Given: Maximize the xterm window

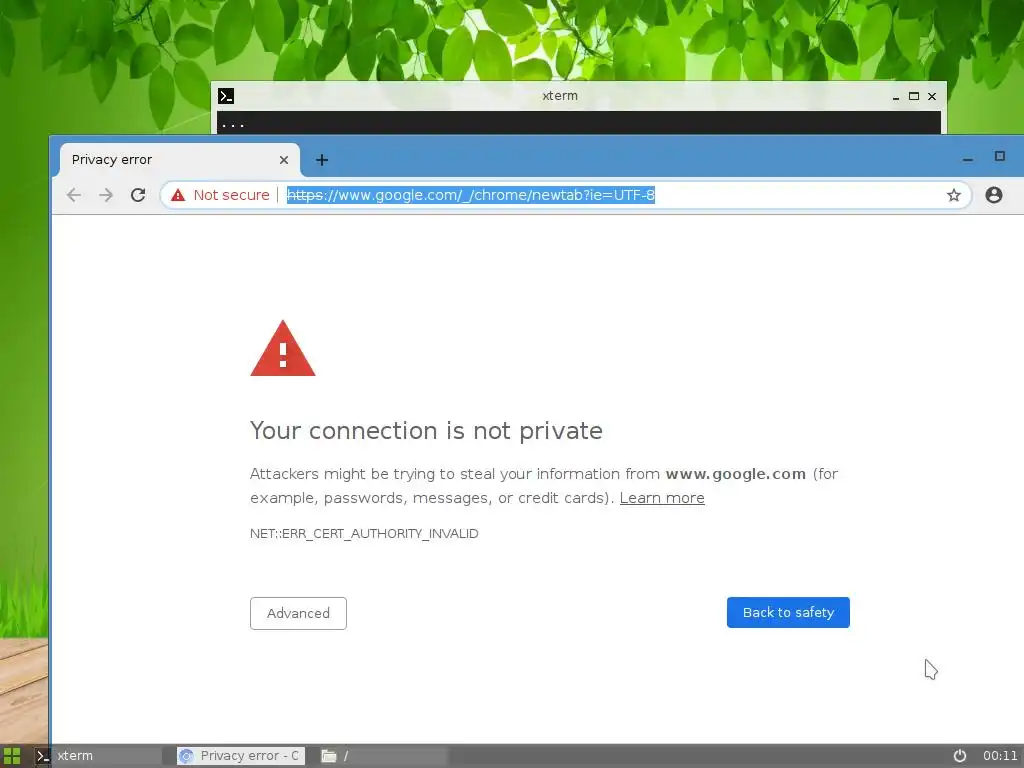Looking at the screenshot, I should (x=914, y=96).
